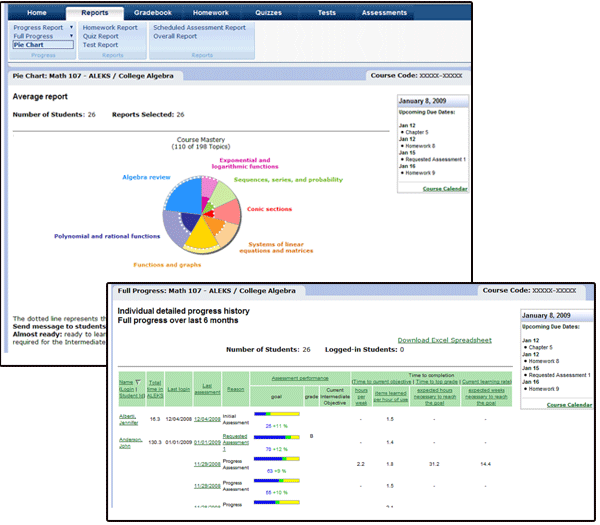Sort by items learned per hour header
600x525 pixels.
coord(390,396)
